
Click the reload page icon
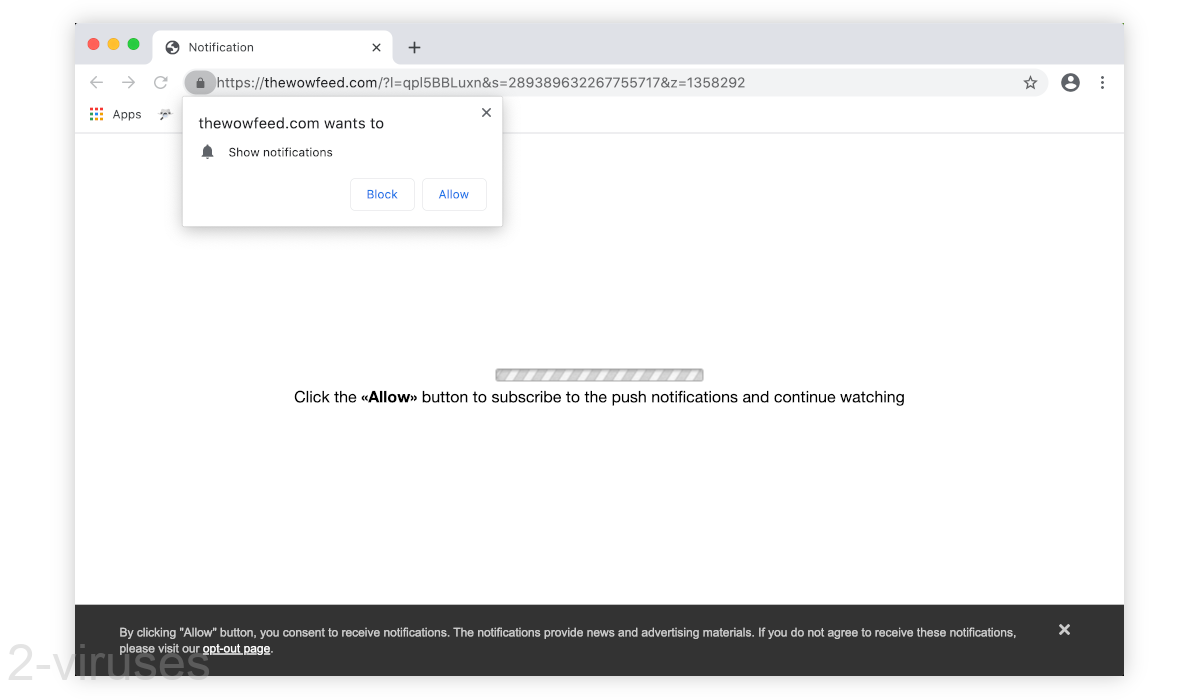pyautogui.click(x=160, y=82)
